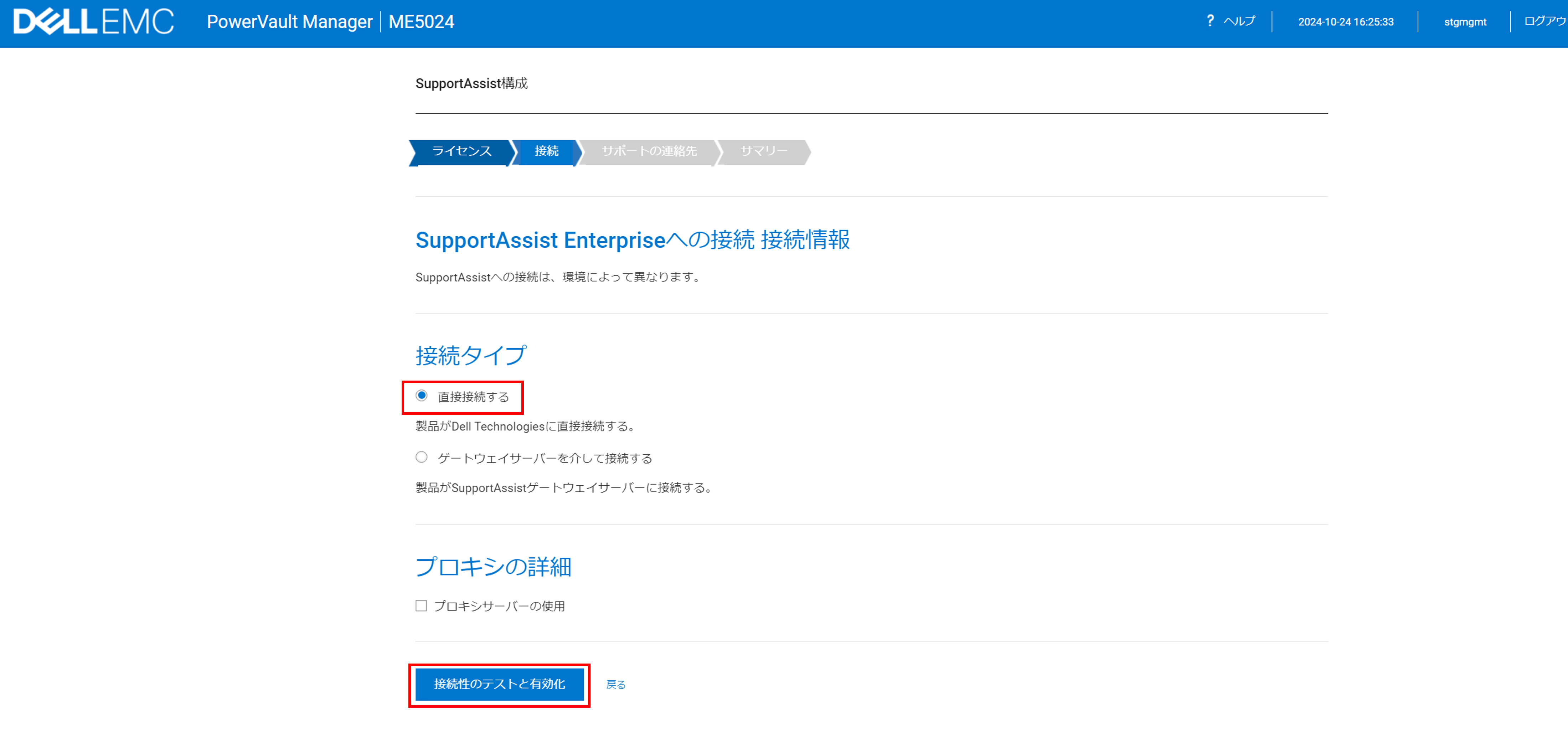Select the 直接接続する radio button
The width and height of the screenshot is (1568, 743).
tap(421, 396)
